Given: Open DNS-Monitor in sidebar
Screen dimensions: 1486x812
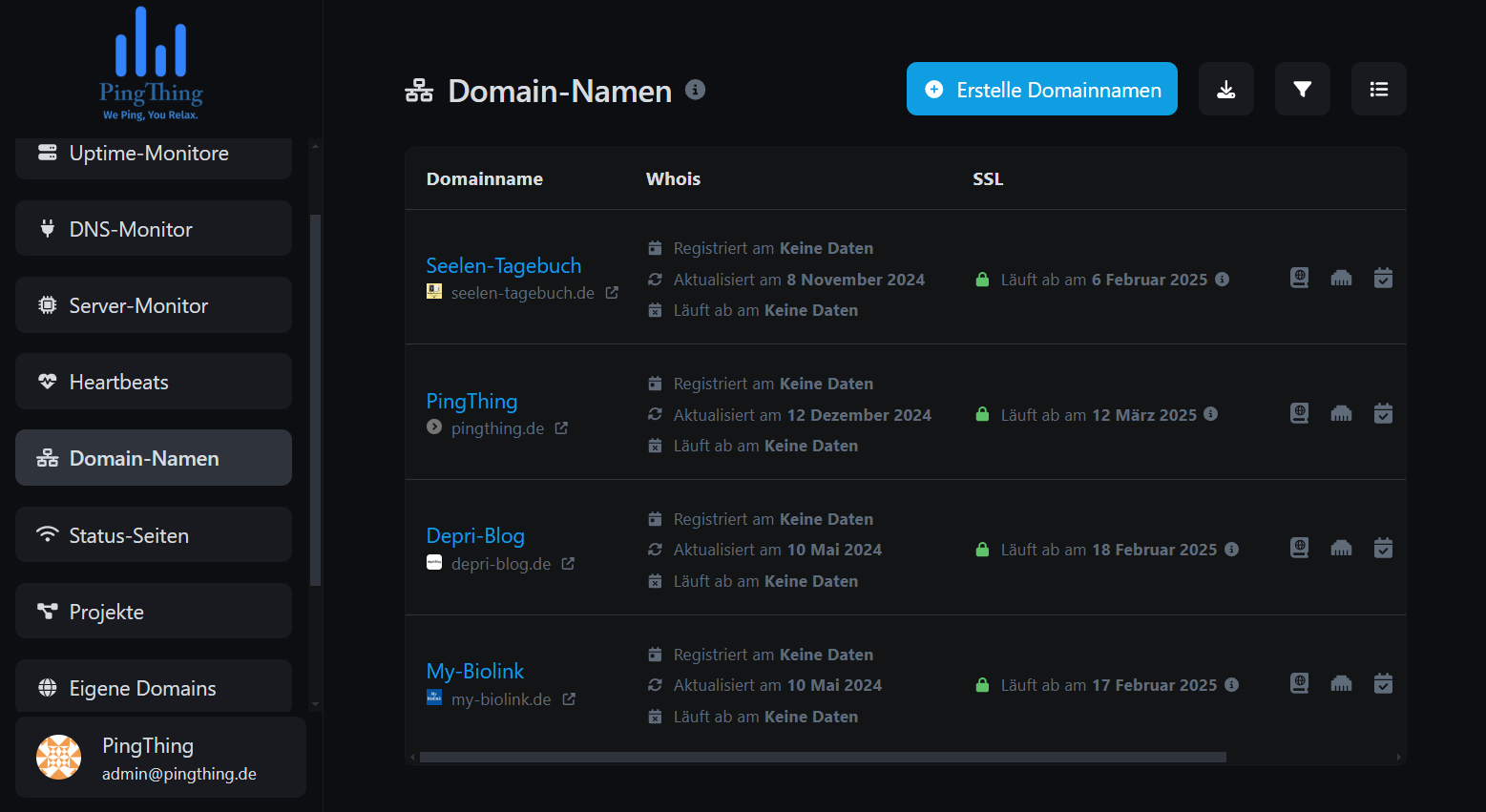Looking at the screenshot, I should [x=154, y=228].
